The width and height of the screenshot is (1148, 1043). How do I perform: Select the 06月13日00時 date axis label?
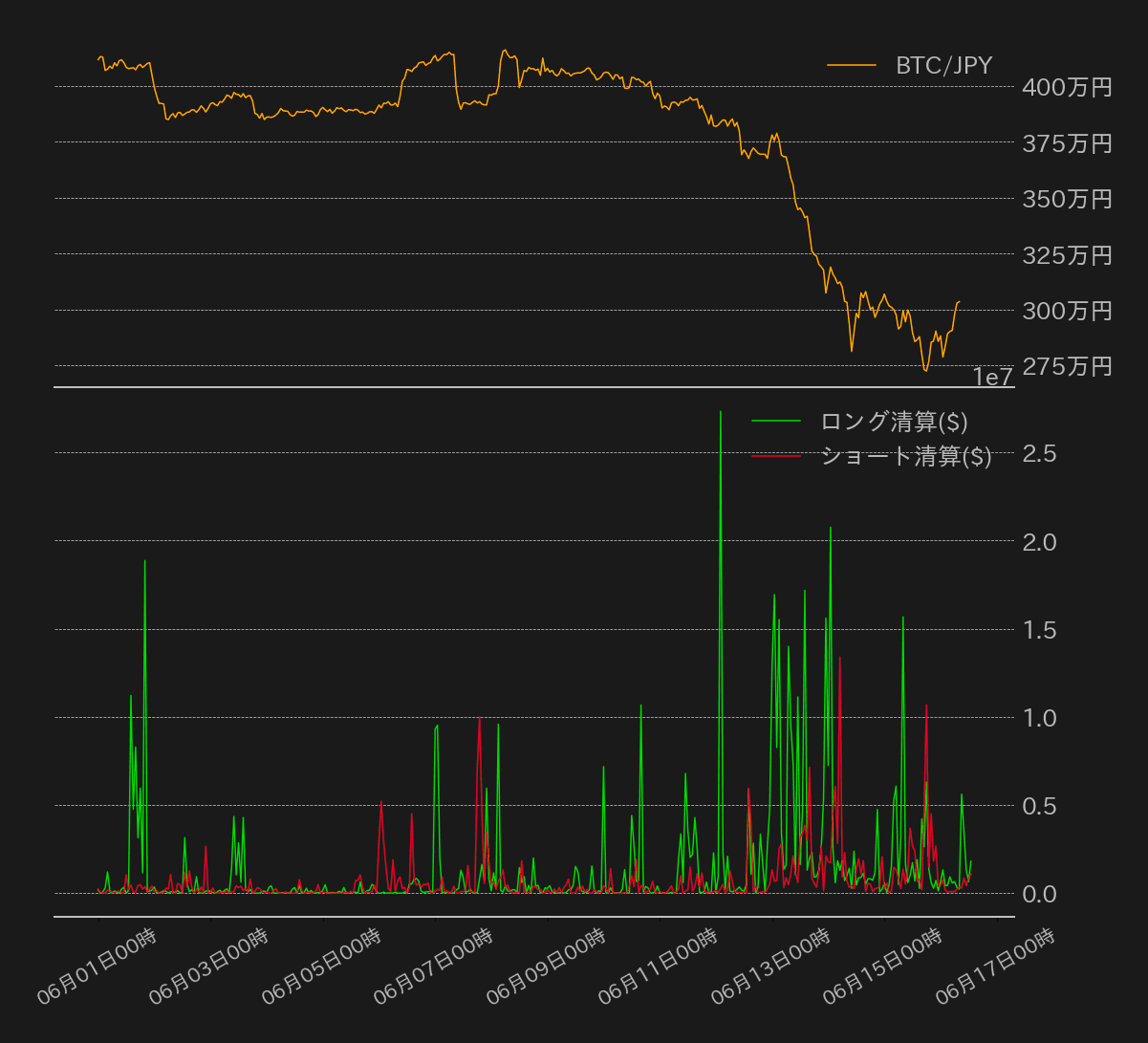pyautogui.click(x=769, y=966)
